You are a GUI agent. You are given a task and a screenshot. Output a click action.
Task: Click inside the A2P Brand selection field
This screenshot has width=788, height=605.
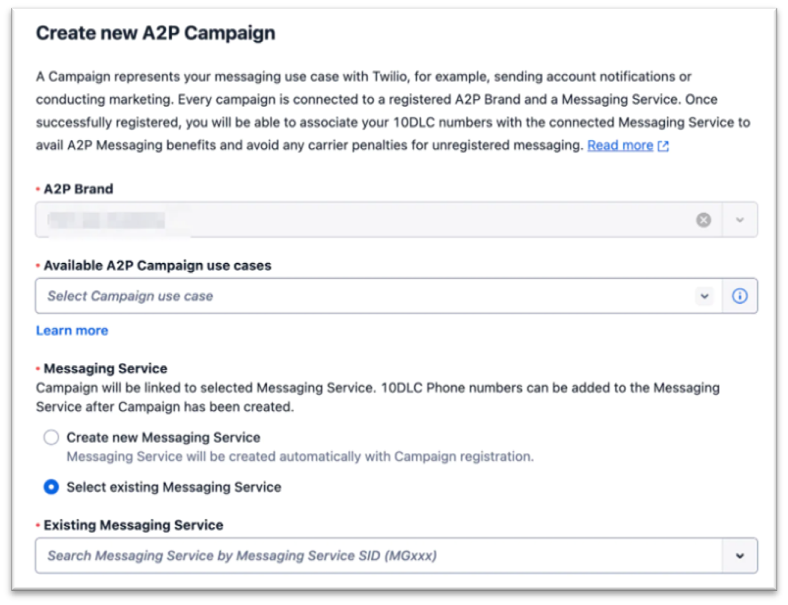click(360, 220)
